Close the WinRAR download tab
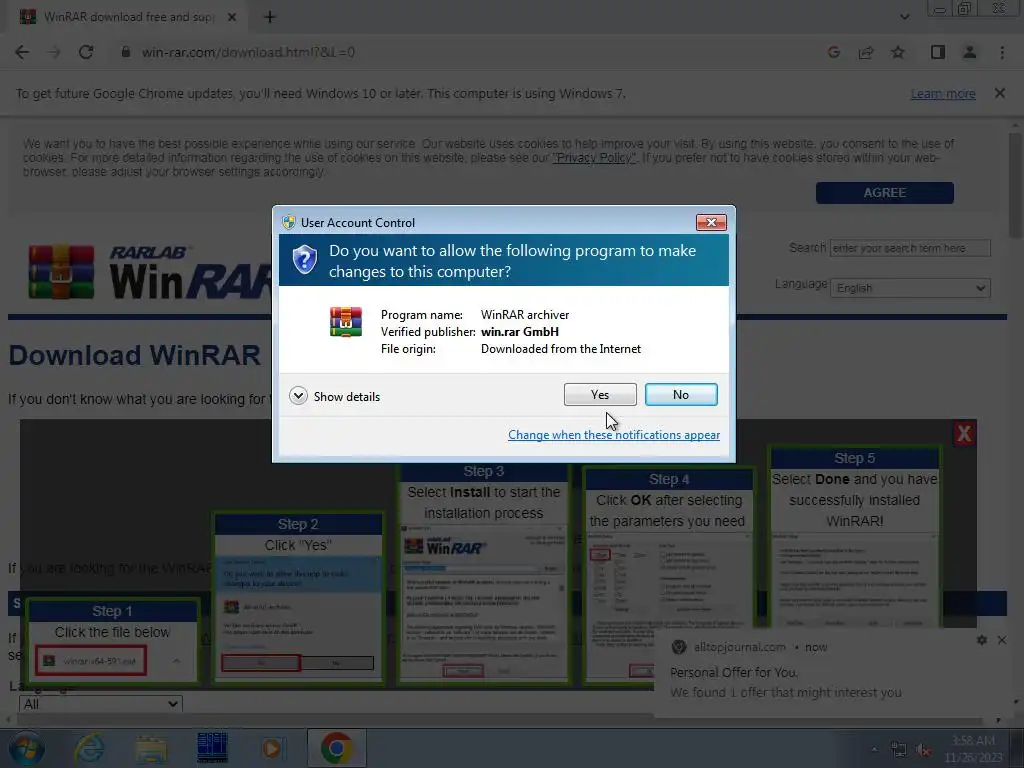1024x768 pixels. [x=232, y=17]
